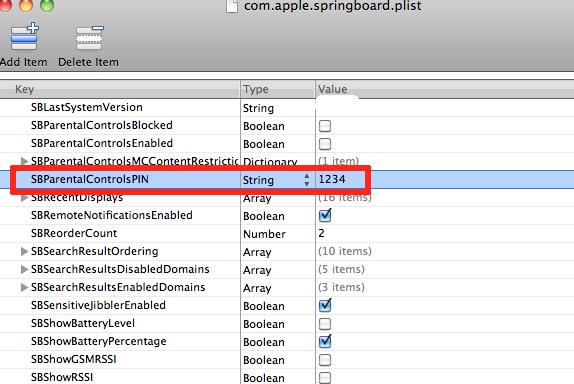Open type selector for SBParentalControlsPIN row

(x=306, y=180)
